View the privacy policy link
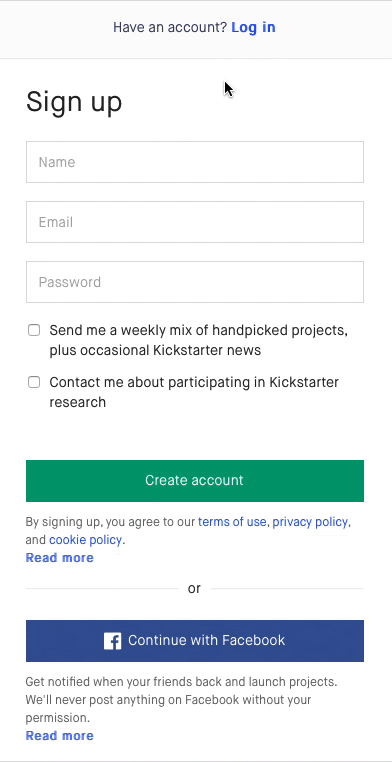Viewport: 392px width, 762px height. tap(310, 522)
